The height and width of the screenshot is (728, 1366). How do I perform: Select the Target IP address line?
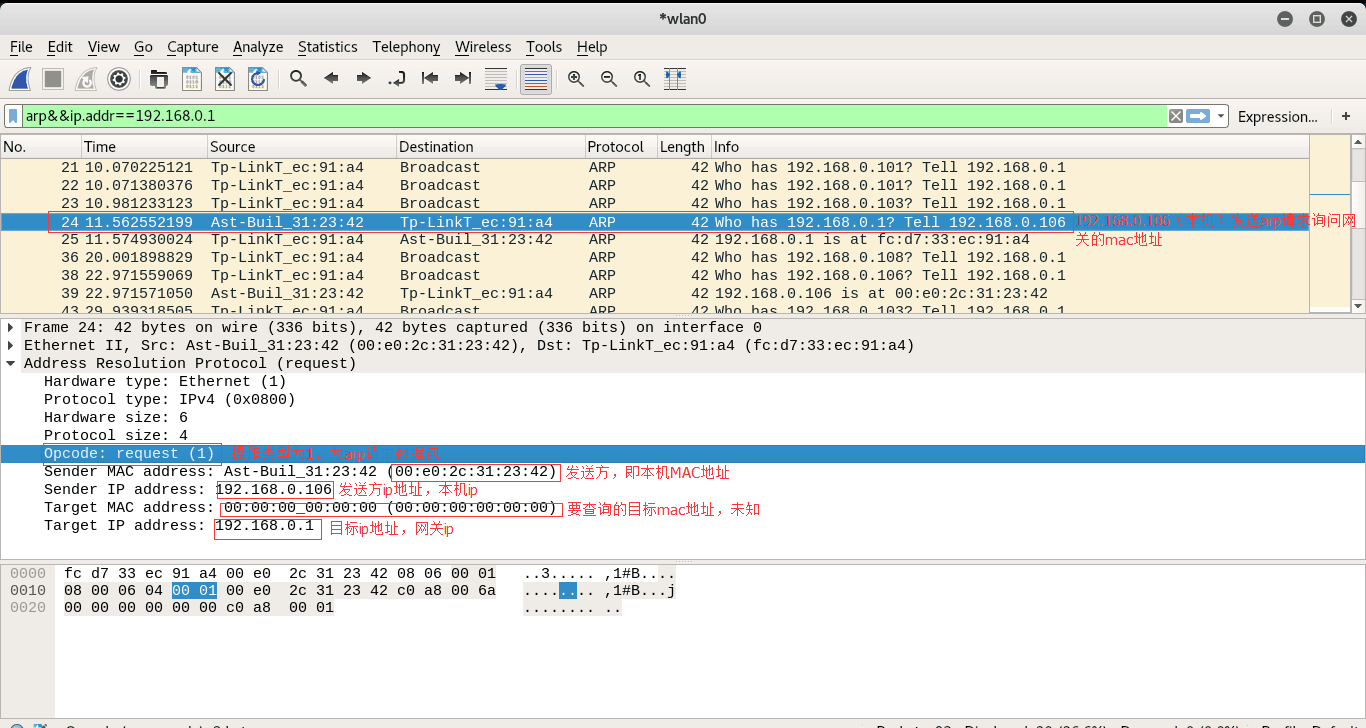(x=179, y=526)
